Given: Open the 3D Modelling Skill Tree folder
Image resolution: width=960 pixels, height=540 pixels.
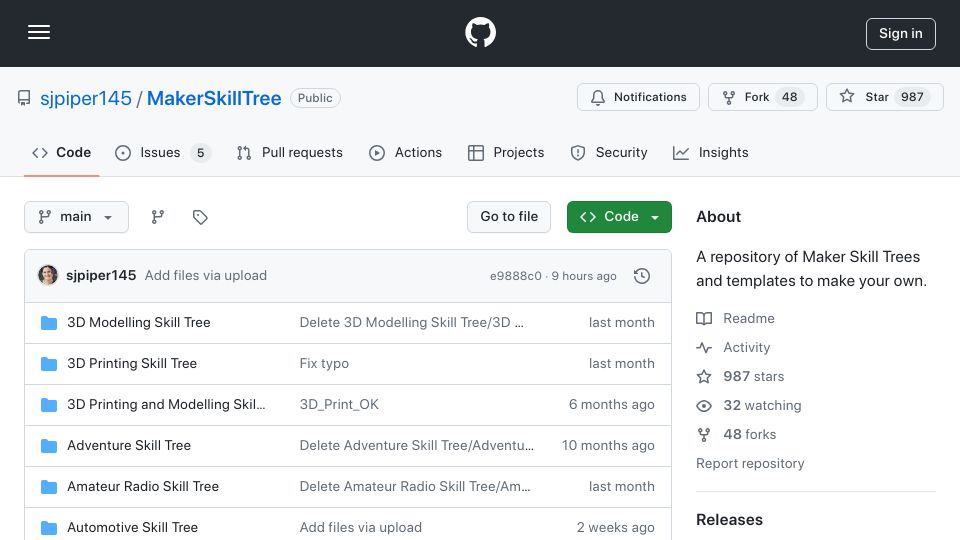Looking at the screenshot, I should [x=138, y=323].
